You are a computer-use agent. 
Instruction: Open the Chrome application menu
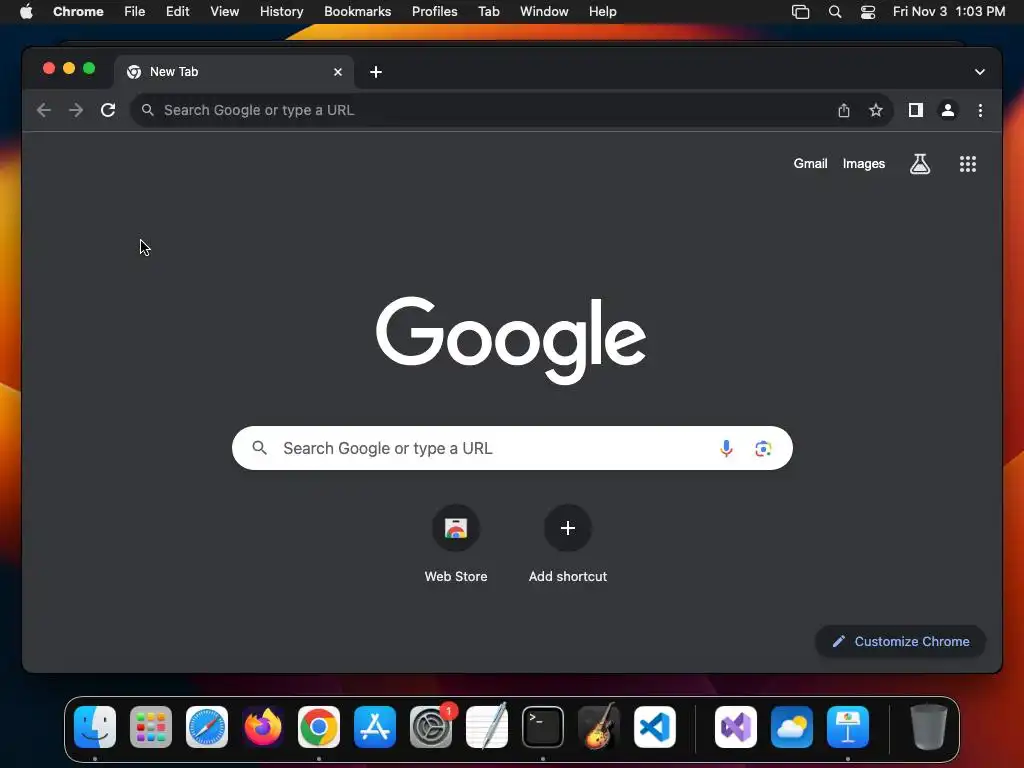(78, 12)
